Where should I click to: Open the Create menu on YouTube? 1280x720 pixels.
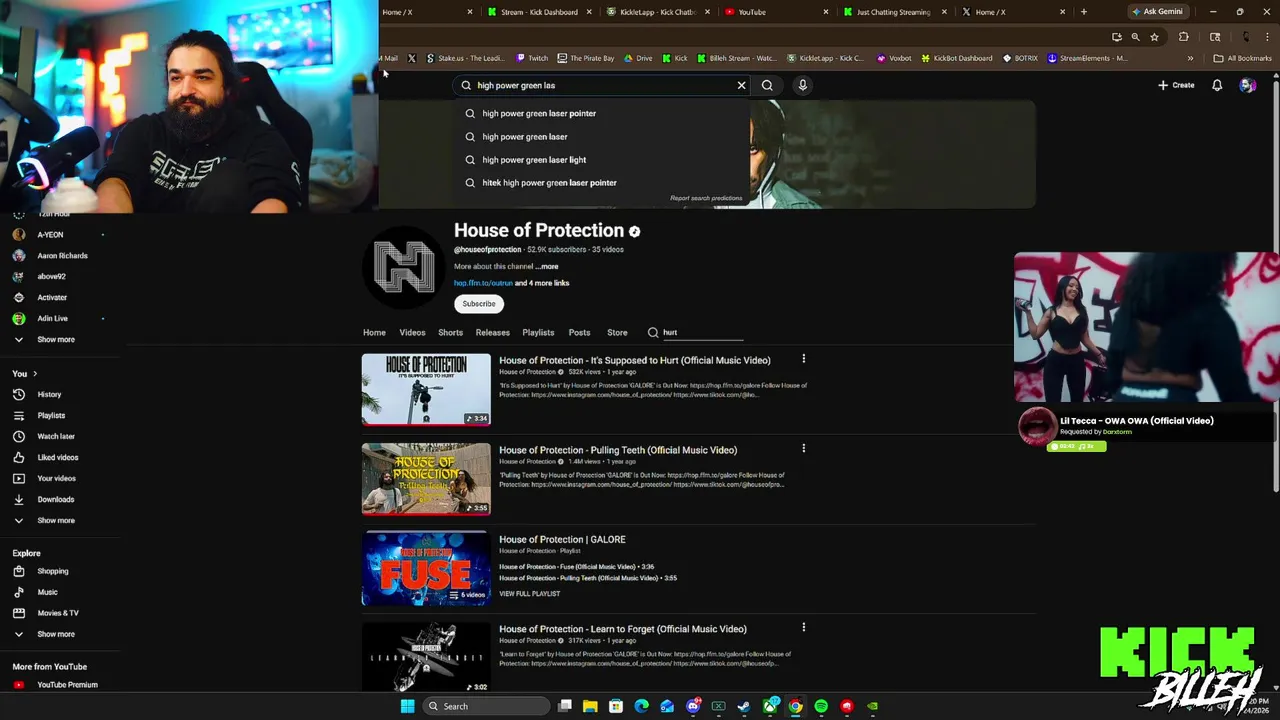1176,85
